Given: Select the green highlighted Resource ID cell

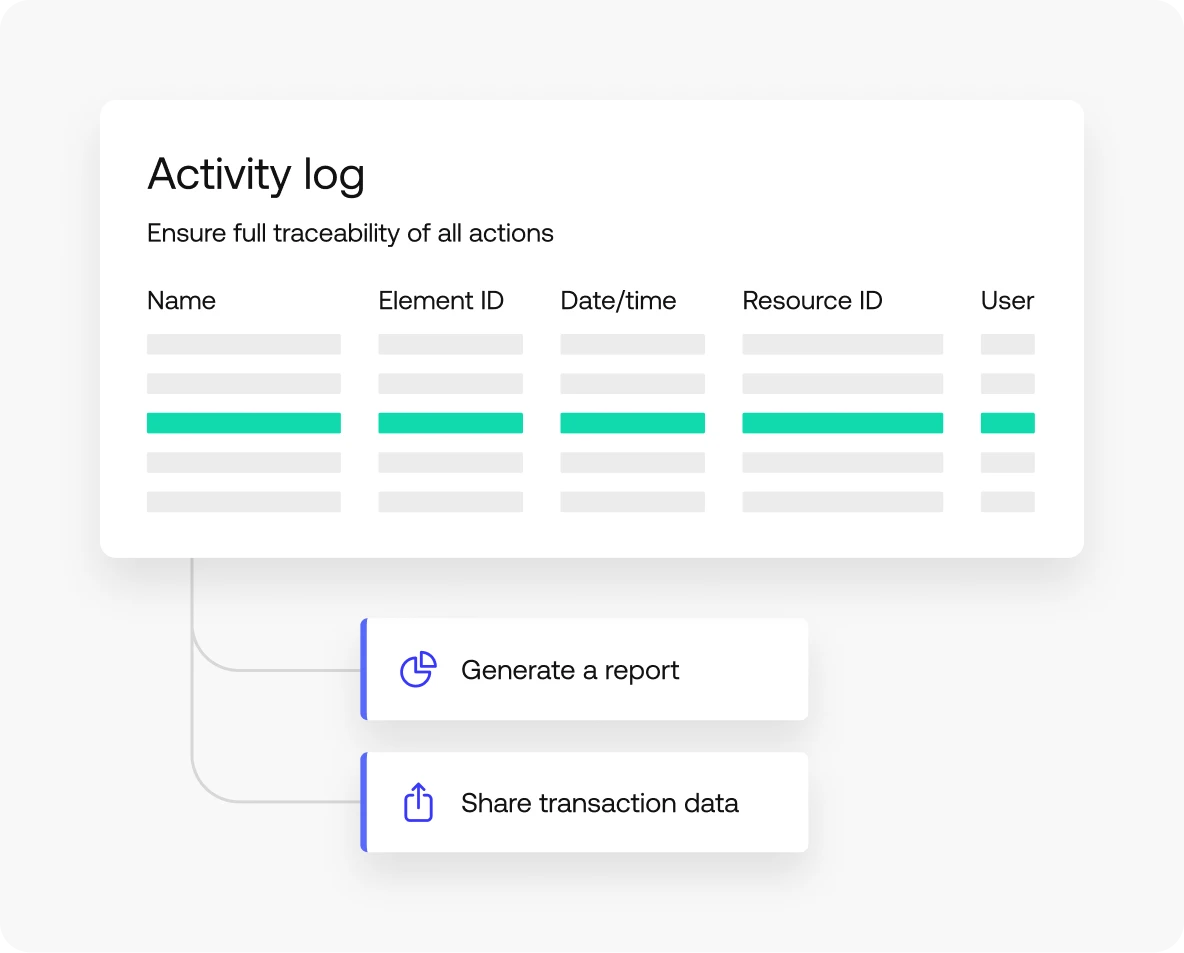Looking at the screenshot, I should [x=842, y=423].
